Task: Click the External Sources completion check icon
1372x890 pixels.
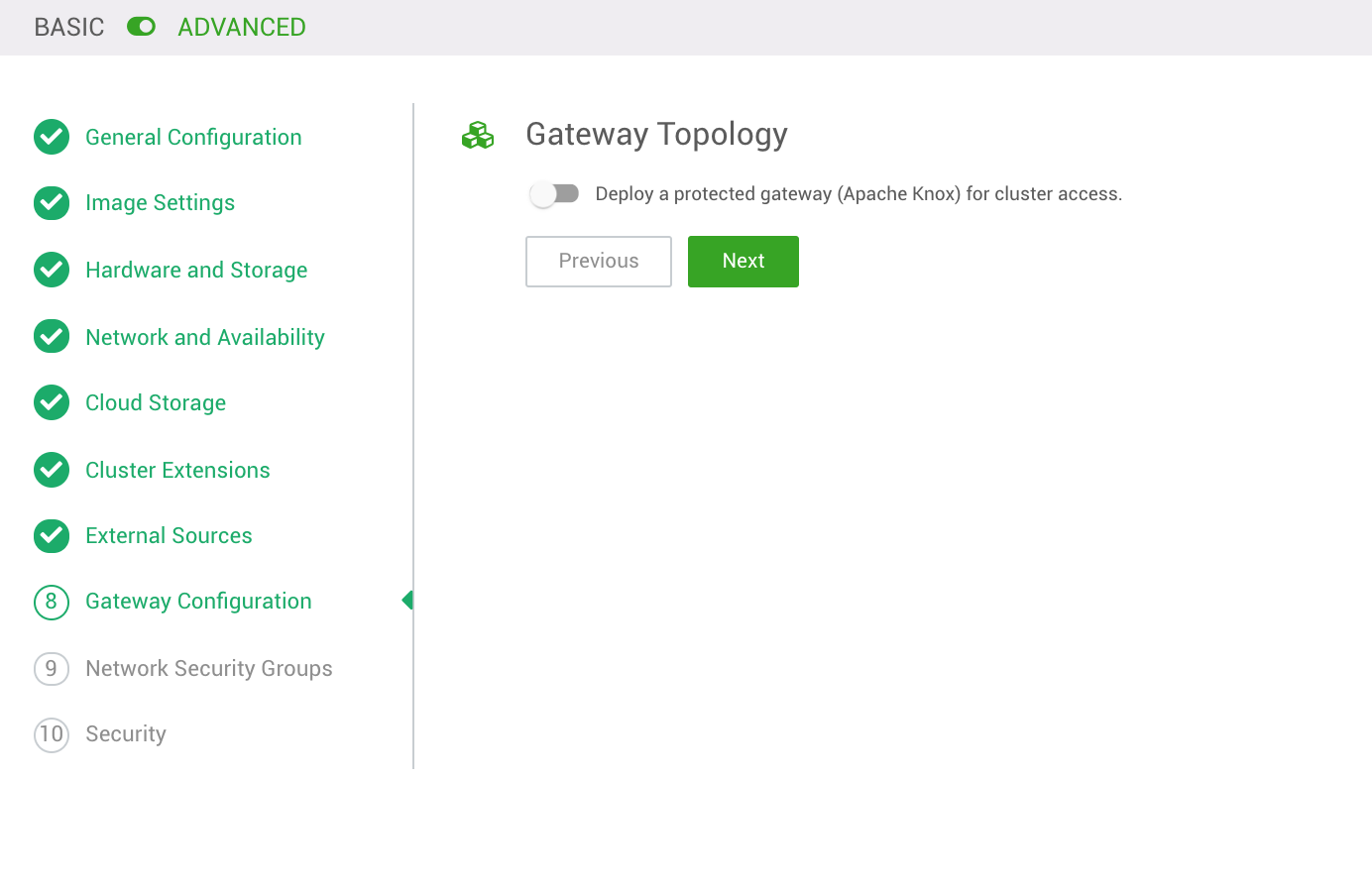Action: point(52,535)
